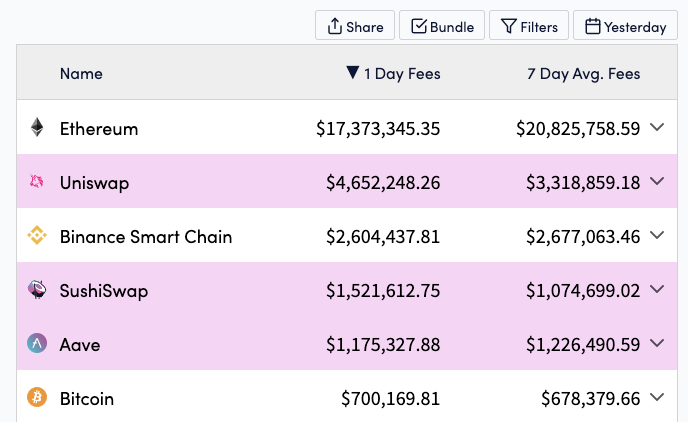The image size is (688, 422).
Task: Click Ethereum 1 day fees $17,373,345.35
Action: [x=378, y=129]
